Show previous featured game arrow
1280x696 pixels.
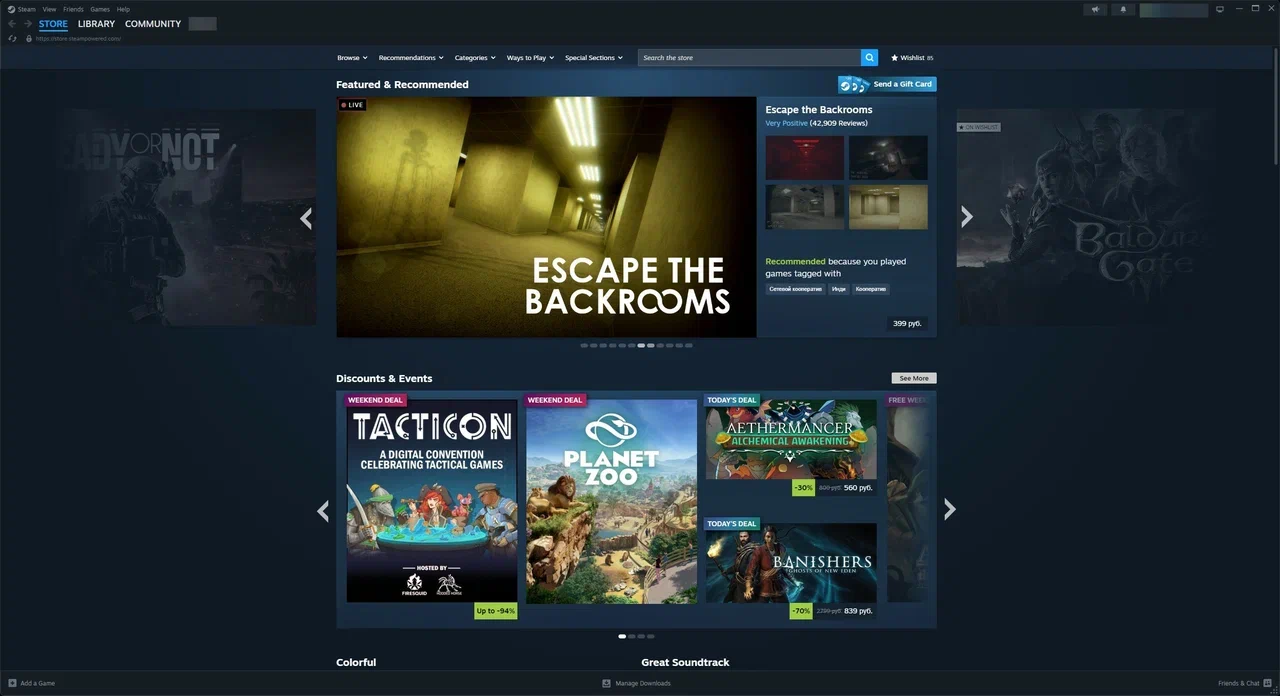coord(306,218)
